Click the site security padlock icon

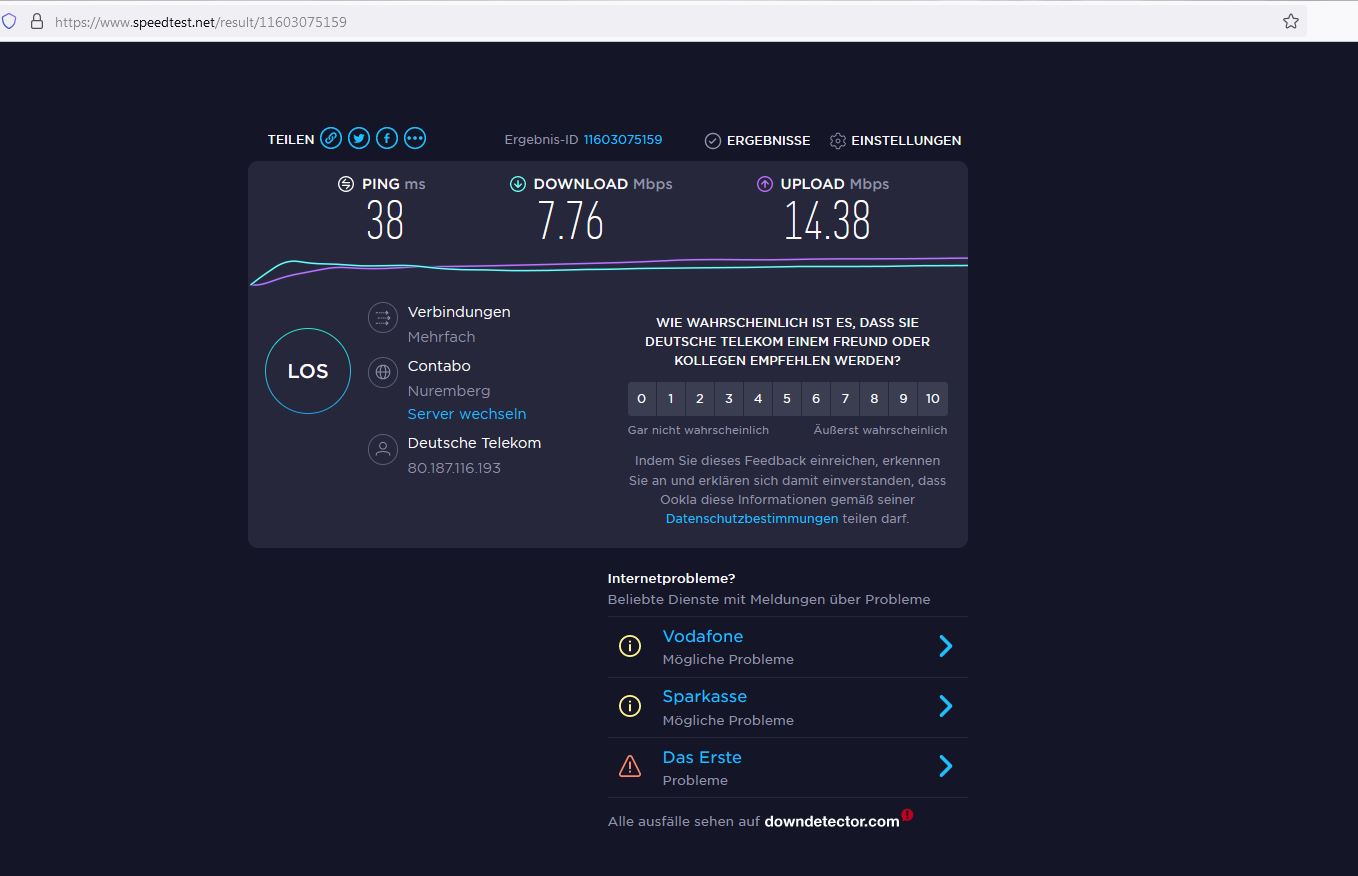[x=37, y=21]
